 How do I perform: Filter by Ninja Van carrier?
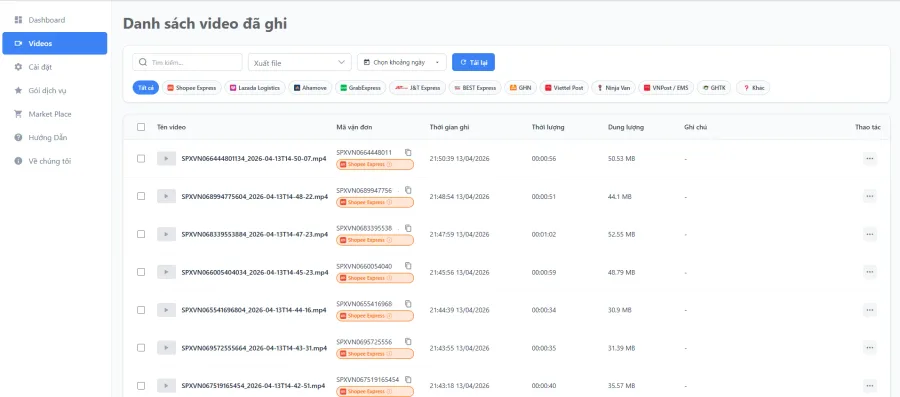pos(614,88)
